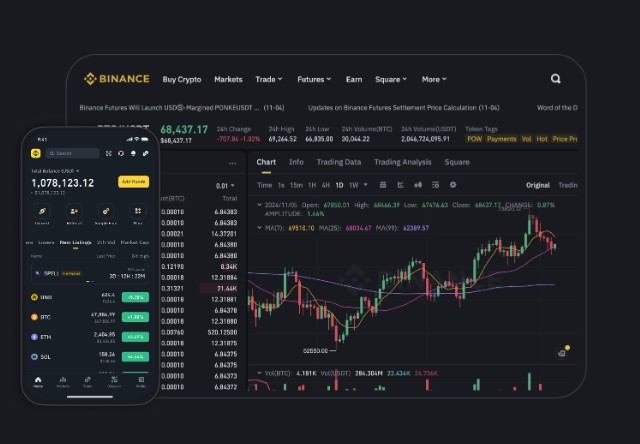Collapse the Vol(BTC) indicator chevron

pyautogui.click(x=259, y=373)
